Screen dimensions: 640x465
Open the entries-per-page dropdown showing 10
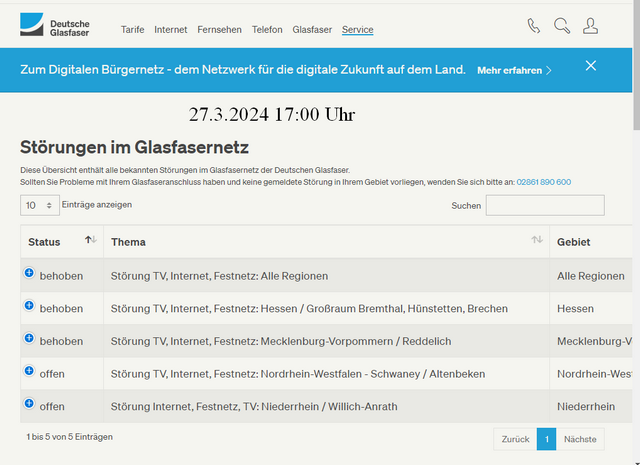pos(40,205)
